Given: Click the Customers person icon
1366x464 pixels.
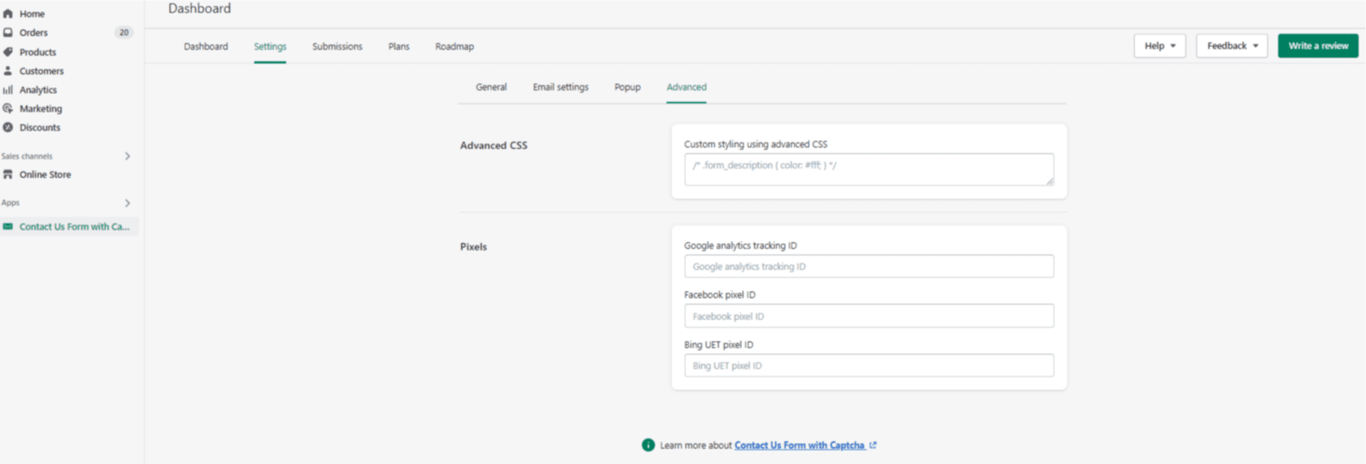Looking at the screenshot, I should 8,71.
